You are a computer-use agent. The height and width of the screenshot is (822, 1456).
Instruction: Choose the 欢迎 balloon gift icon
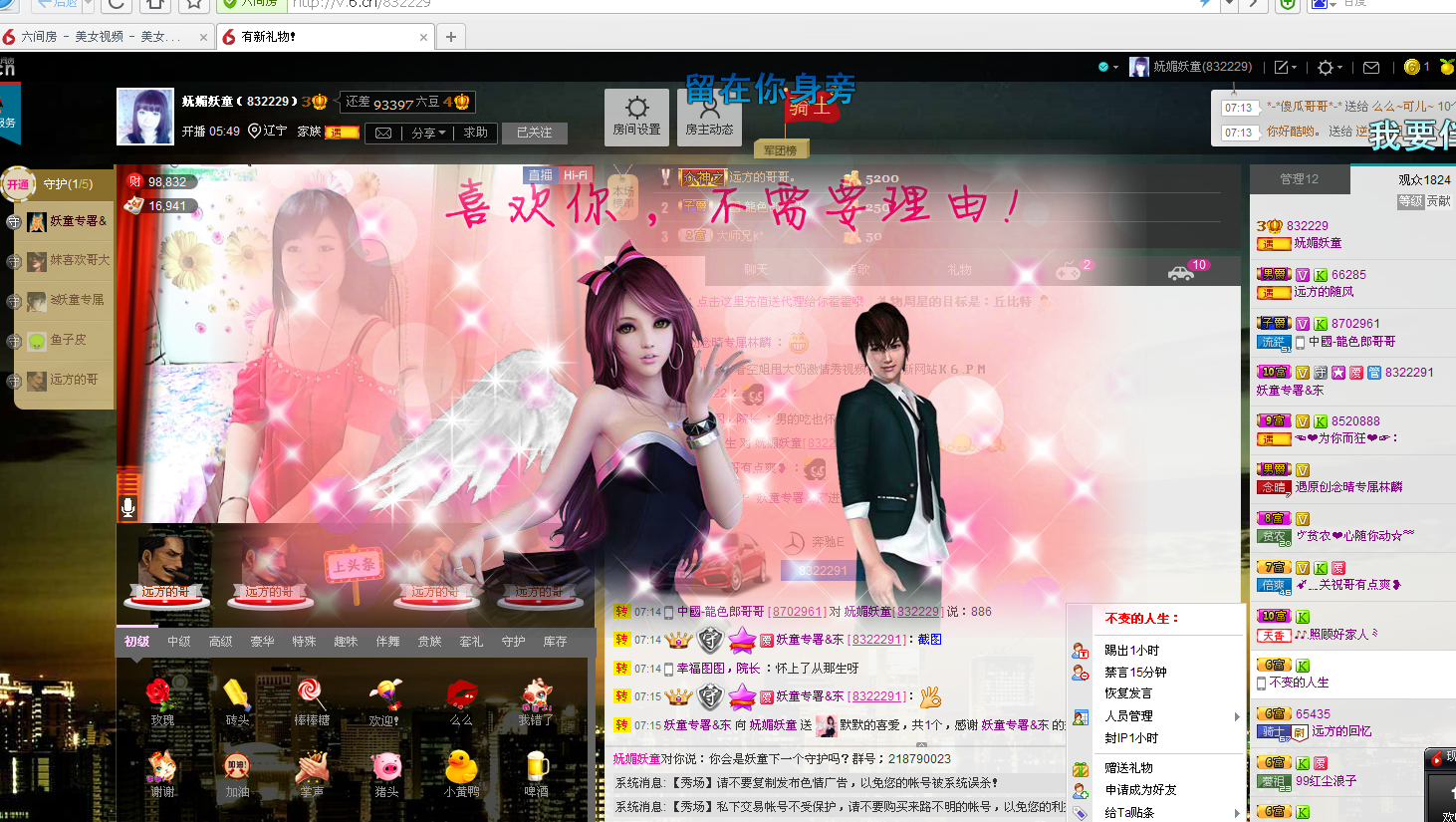(x=385, y=693)
